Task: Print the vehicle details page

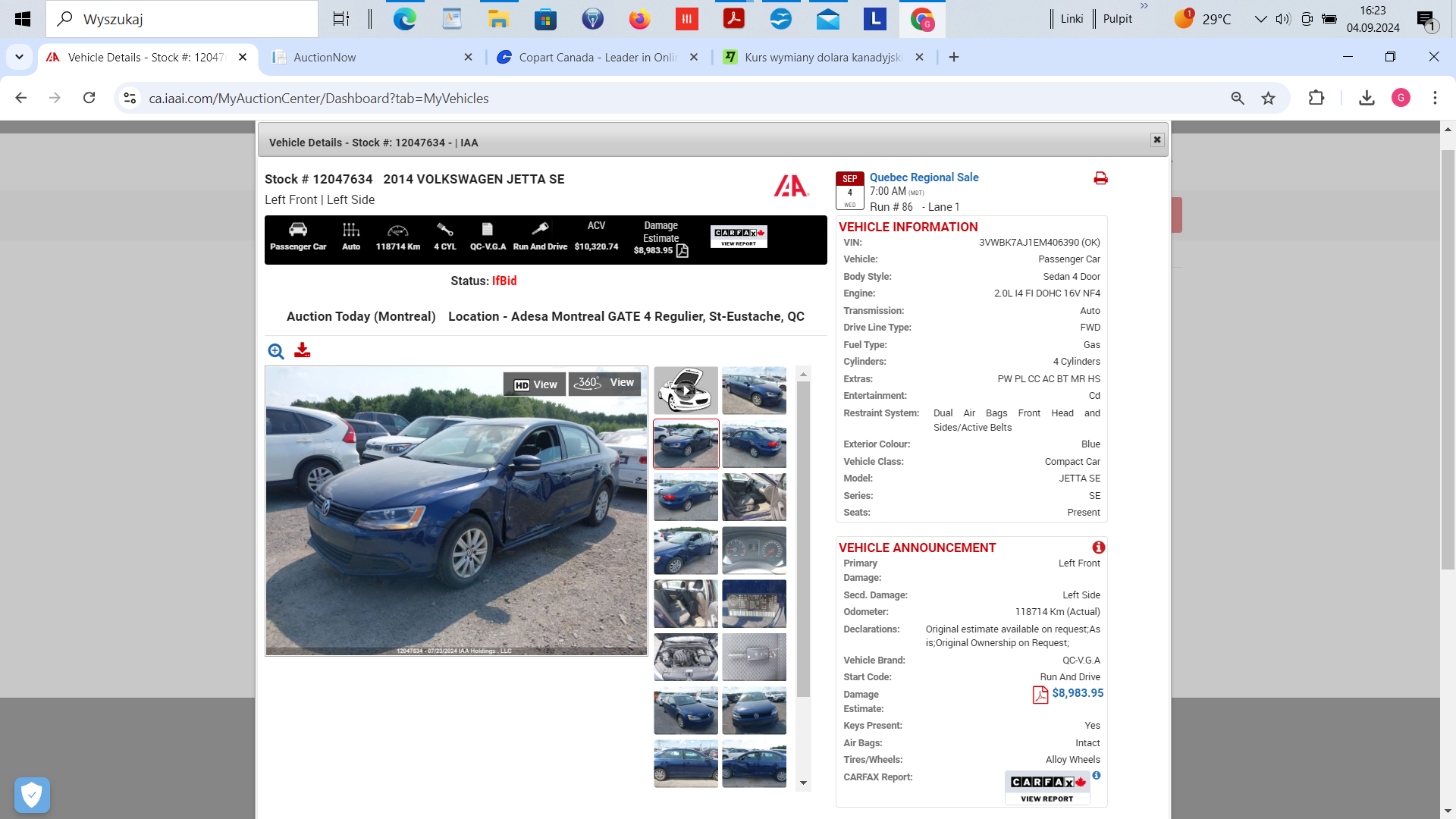Action: [1100, 178]
